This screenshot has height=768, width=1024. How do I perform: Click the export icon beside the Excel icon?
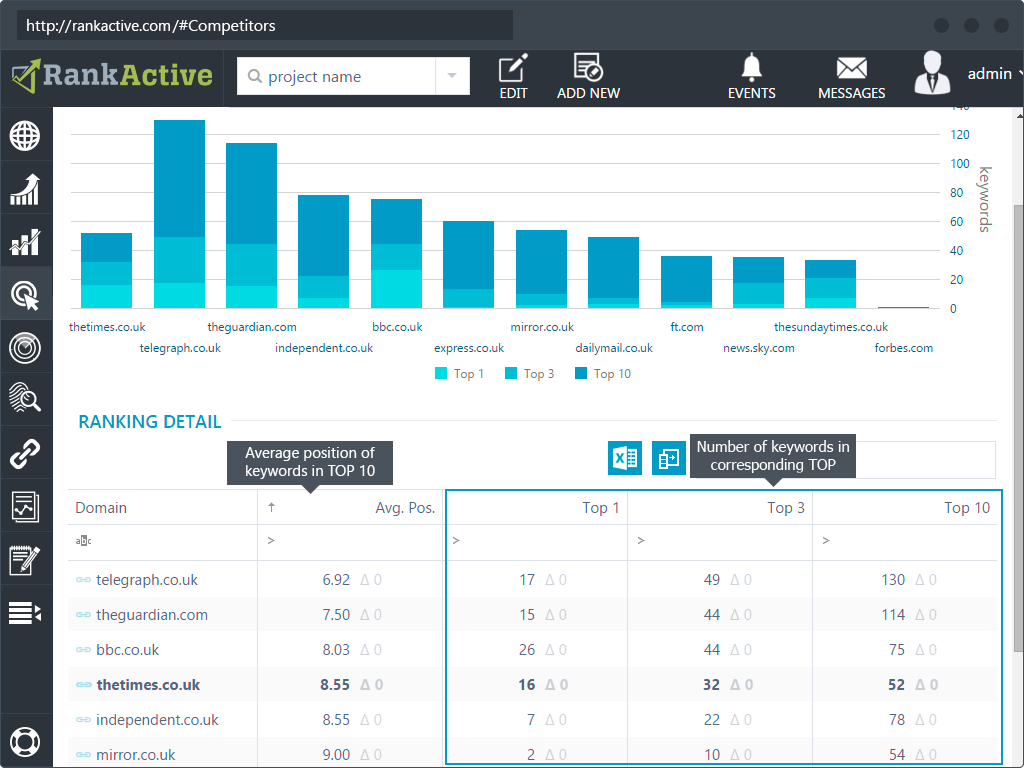pos(669,458)
